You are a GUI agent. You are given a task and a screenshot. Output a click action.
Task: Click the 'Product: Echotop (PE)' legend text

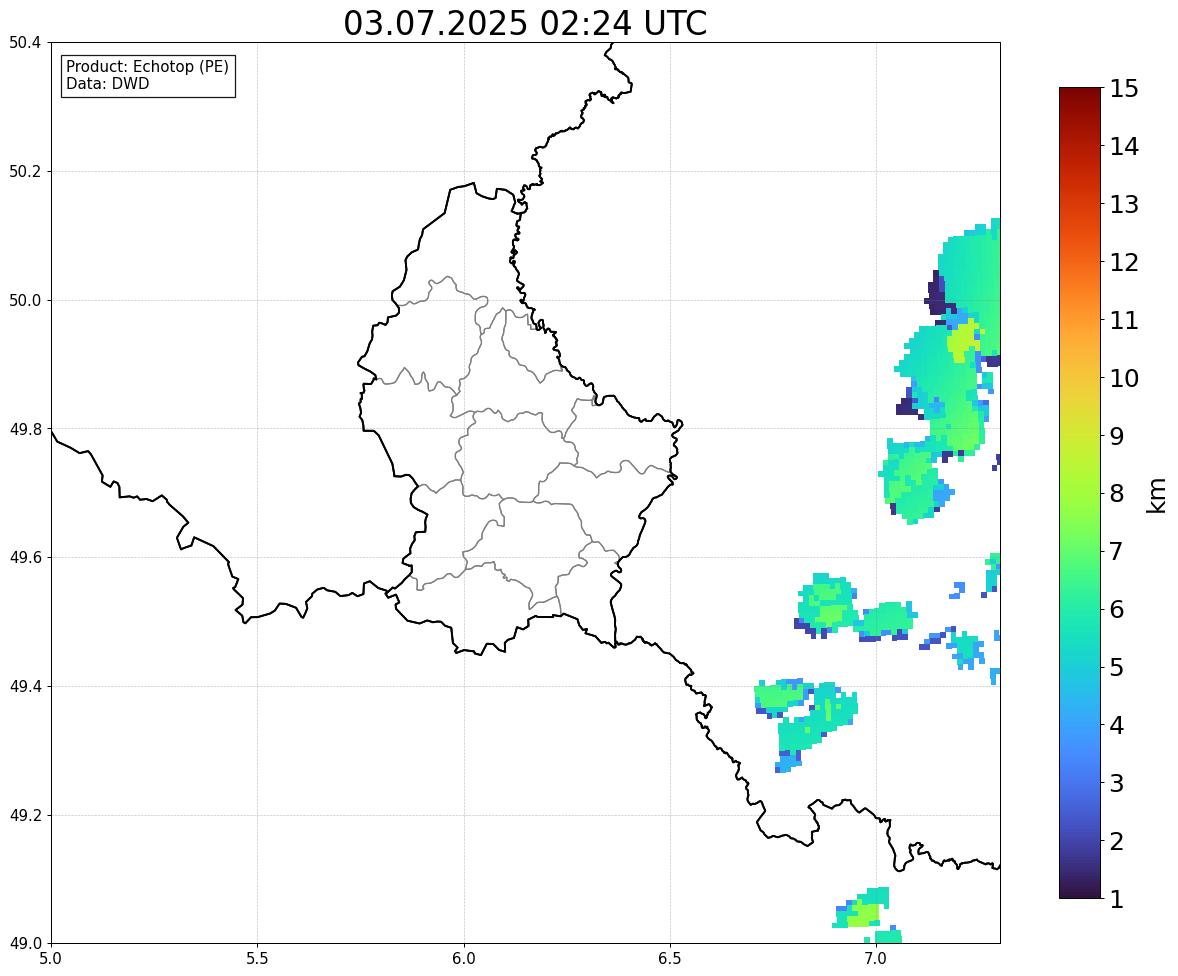[147, 67]
